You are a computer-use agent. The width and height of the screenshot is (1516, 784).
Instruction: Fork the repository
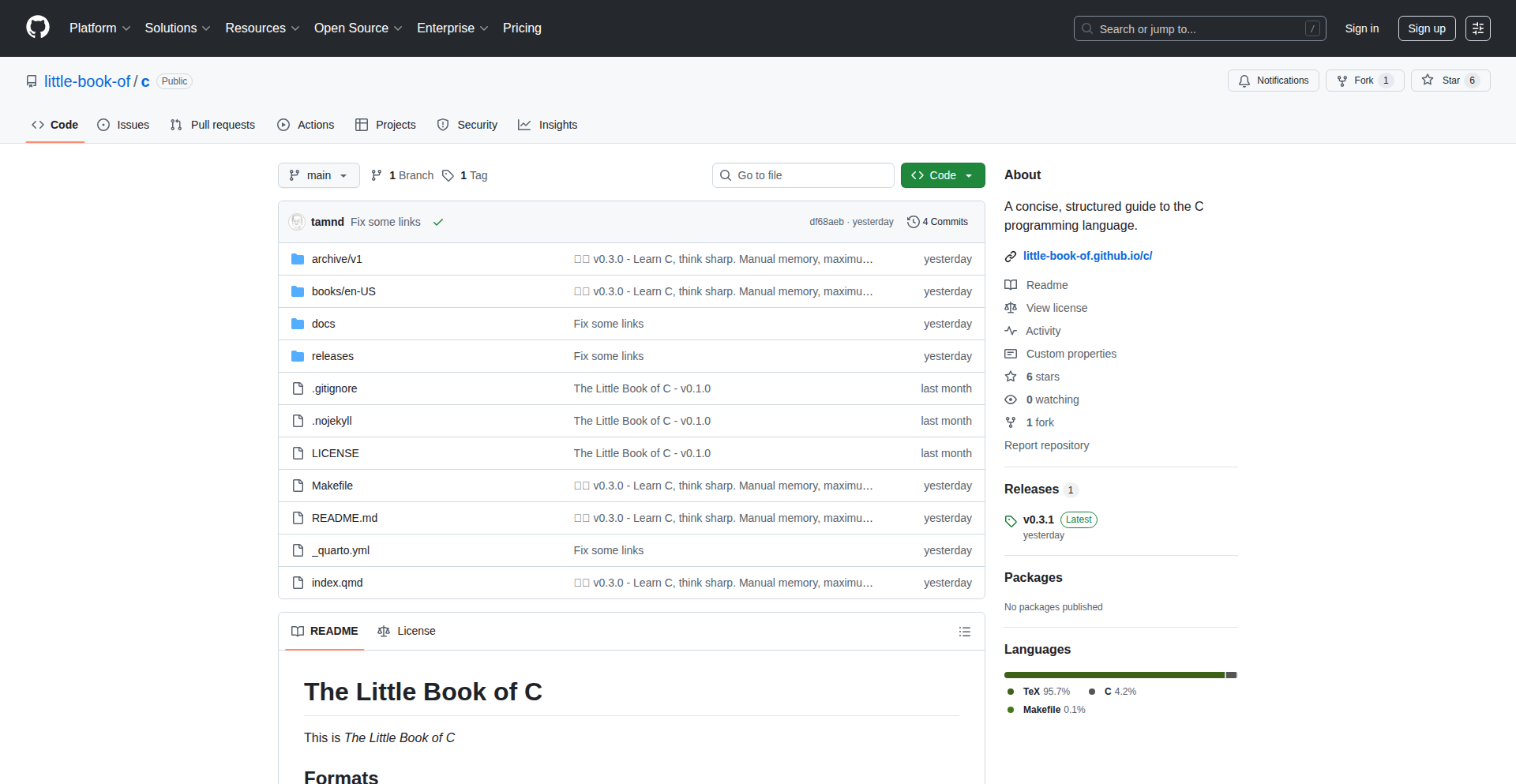1356,81
